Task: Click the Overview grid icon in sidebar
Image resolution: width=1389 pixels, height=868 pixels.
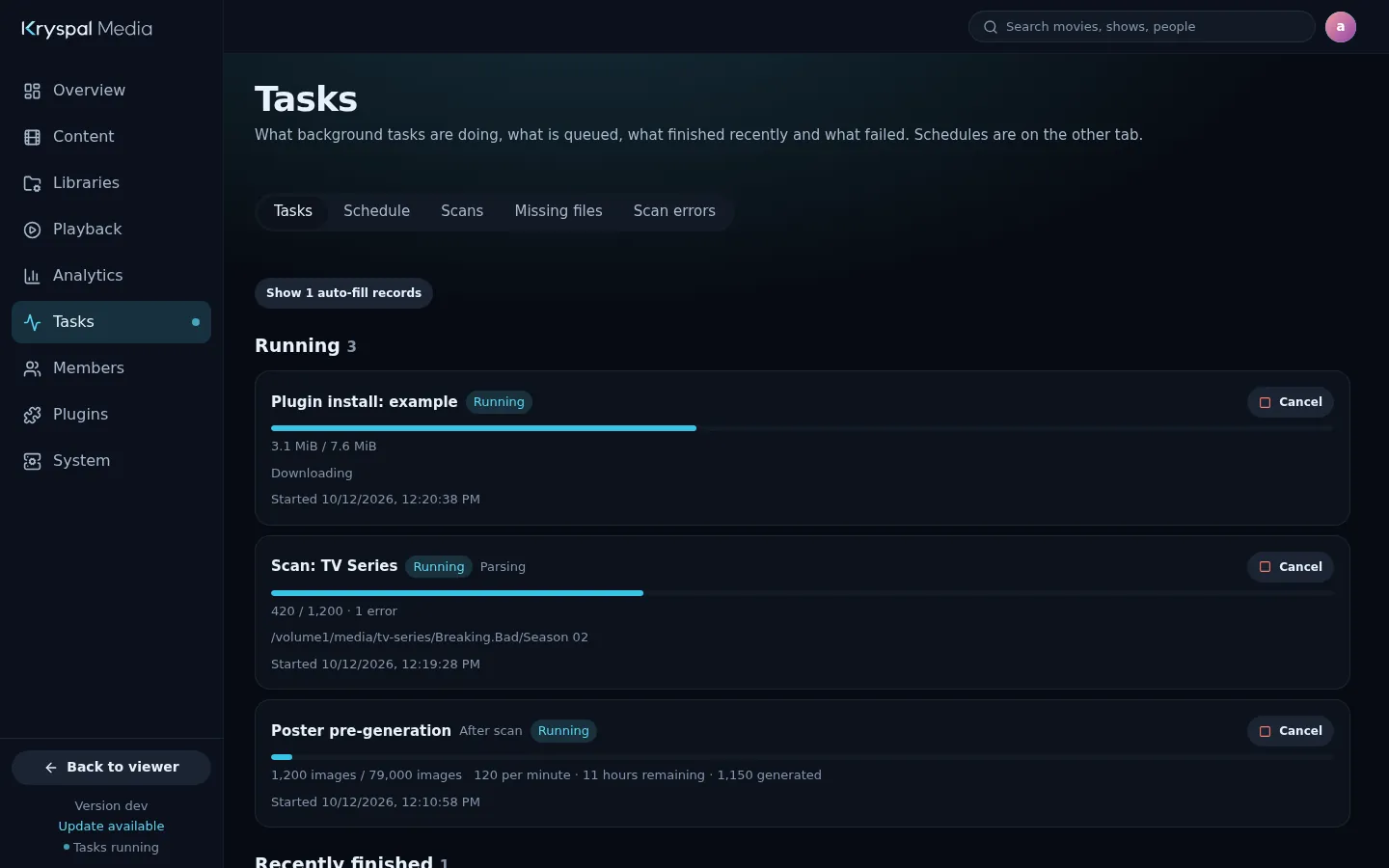Action: [32, 91]
